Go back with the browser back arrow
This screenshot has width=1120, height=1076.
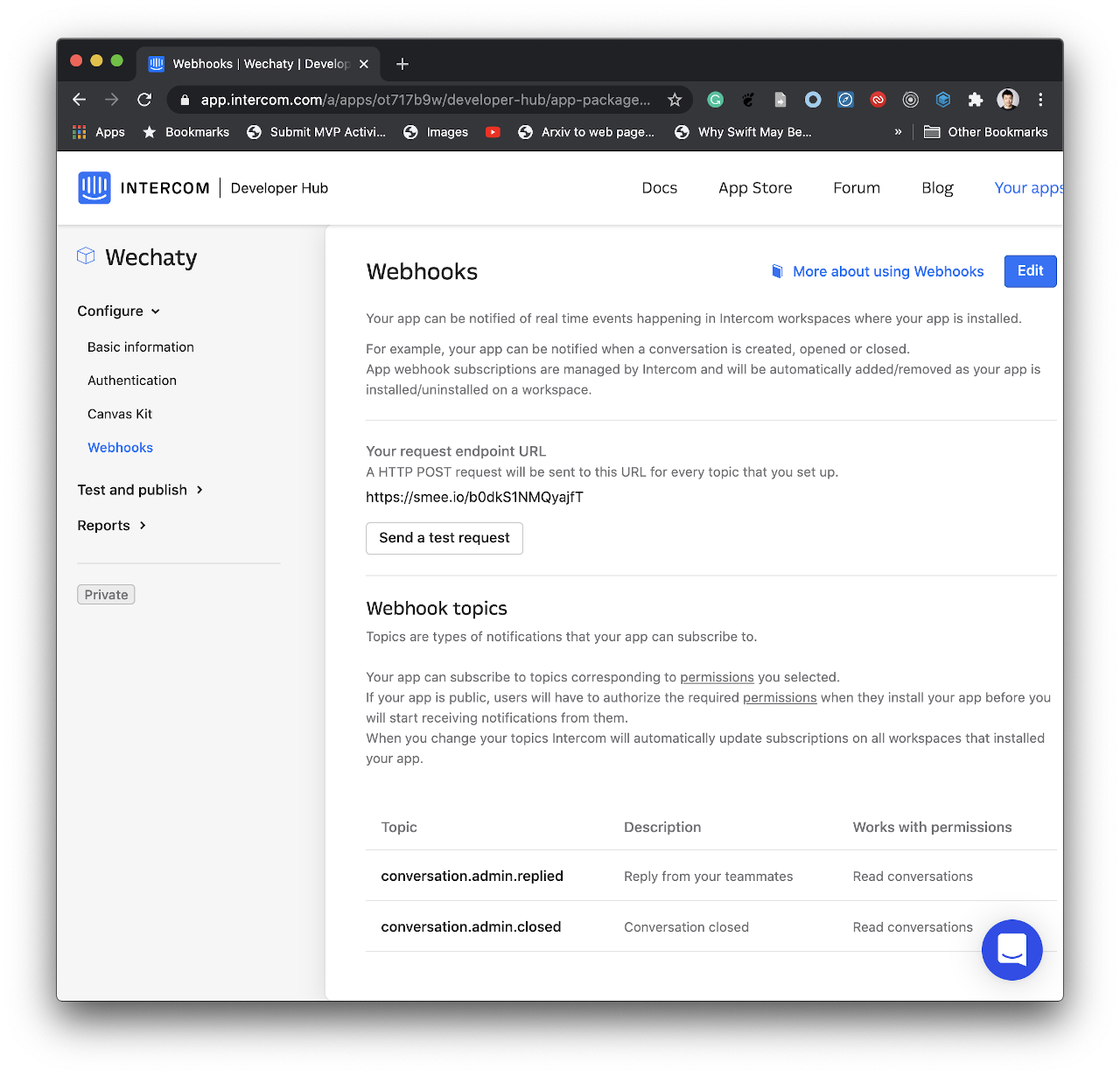coord(79,100)
